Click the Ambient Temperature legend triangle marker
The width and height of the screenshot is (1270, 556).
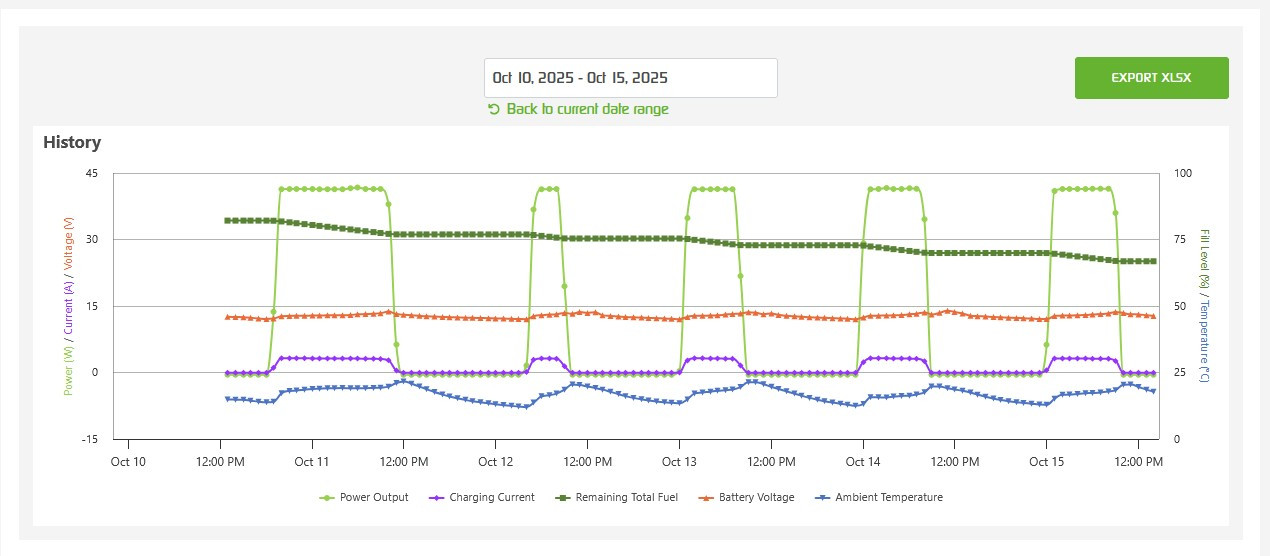tap(822, 497)
